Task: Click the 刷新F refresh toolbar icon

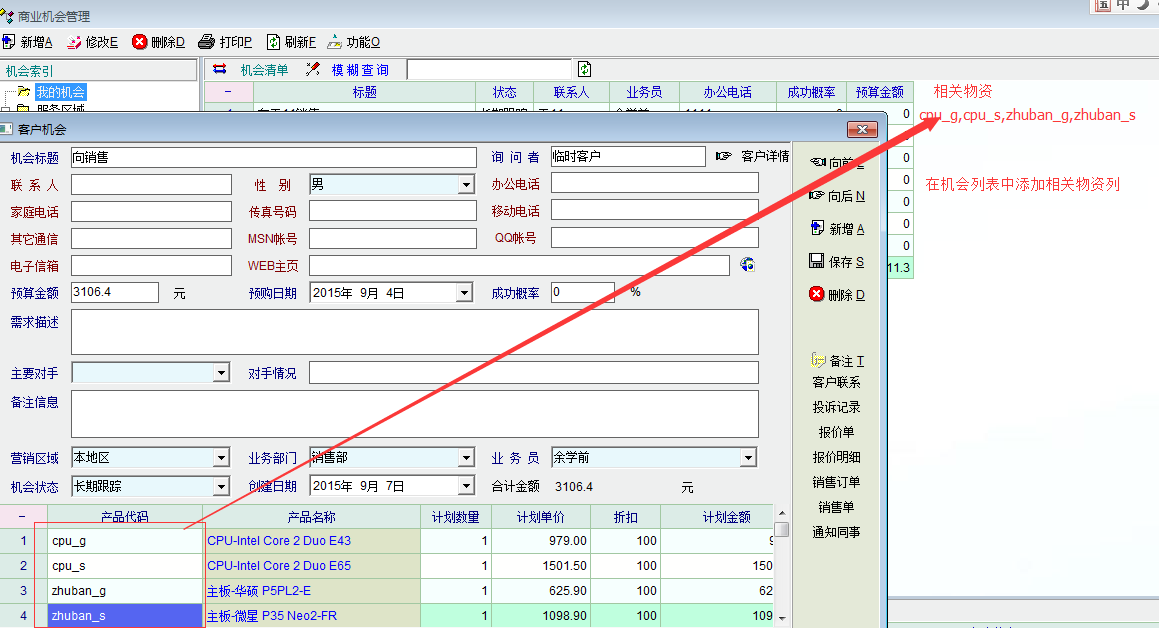Action: click(x=273, y=42)
